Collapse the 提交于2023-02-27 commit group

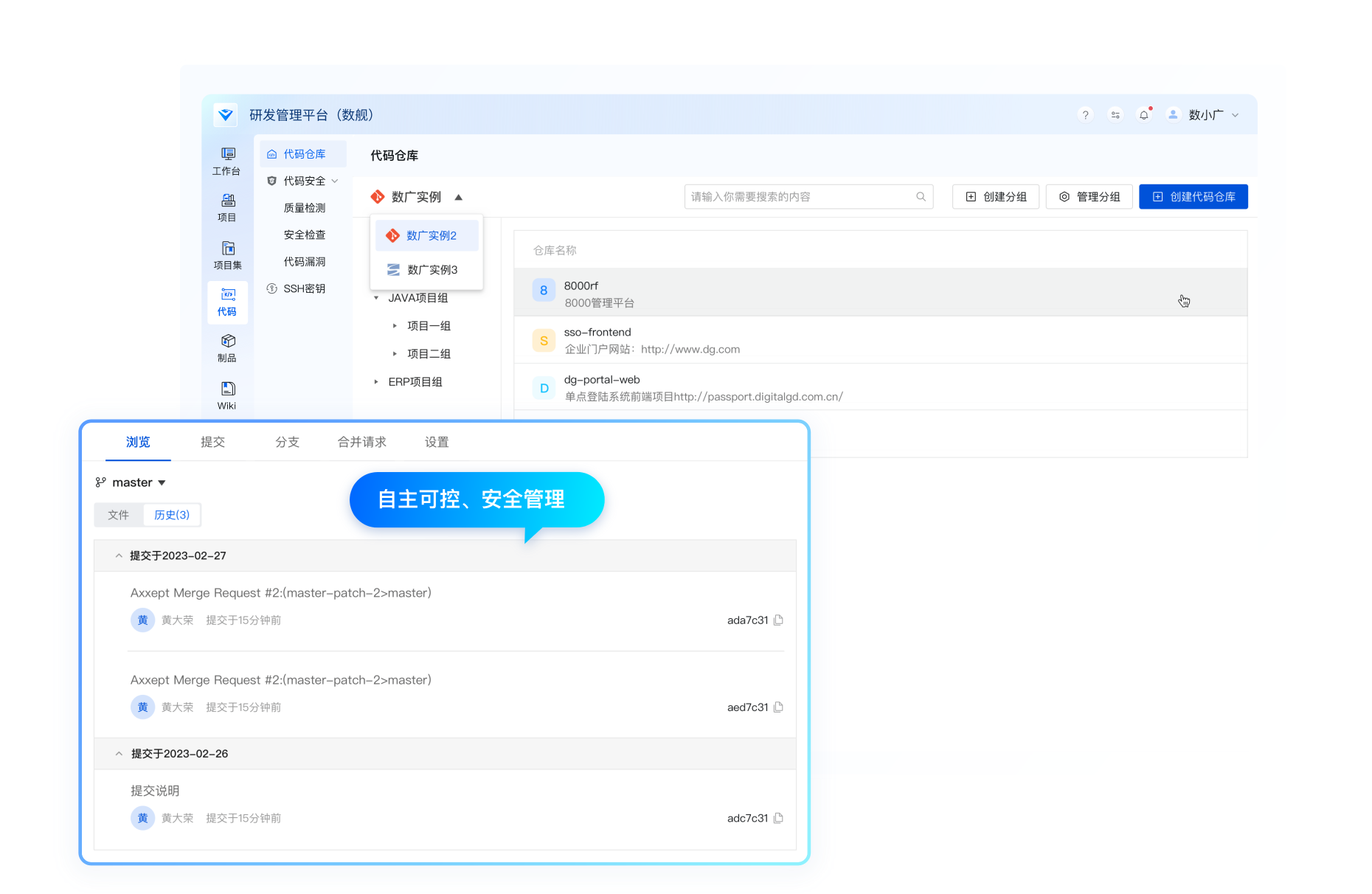click(119, 555)
